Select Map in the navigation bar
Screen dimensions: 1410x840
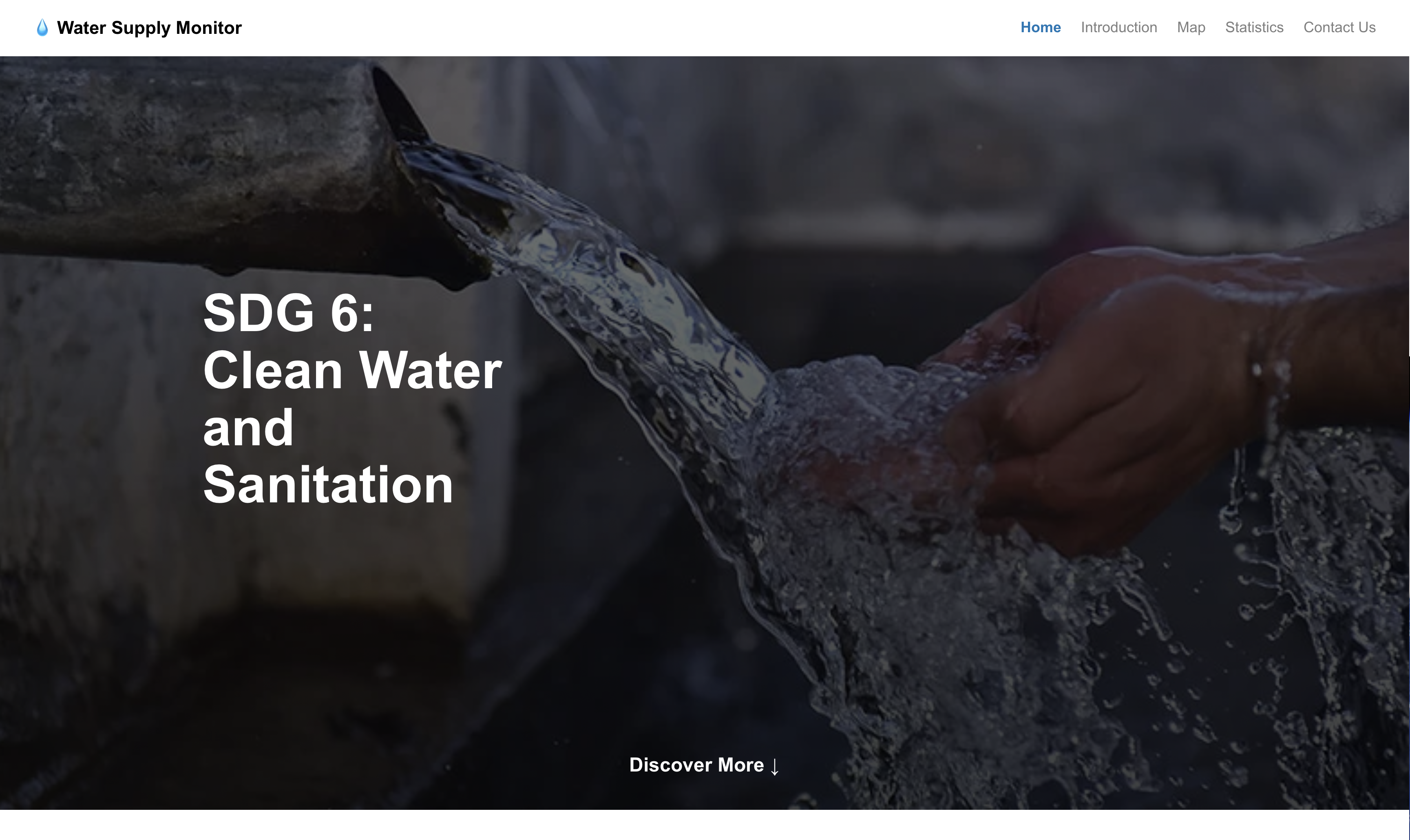coord(1191,27)
